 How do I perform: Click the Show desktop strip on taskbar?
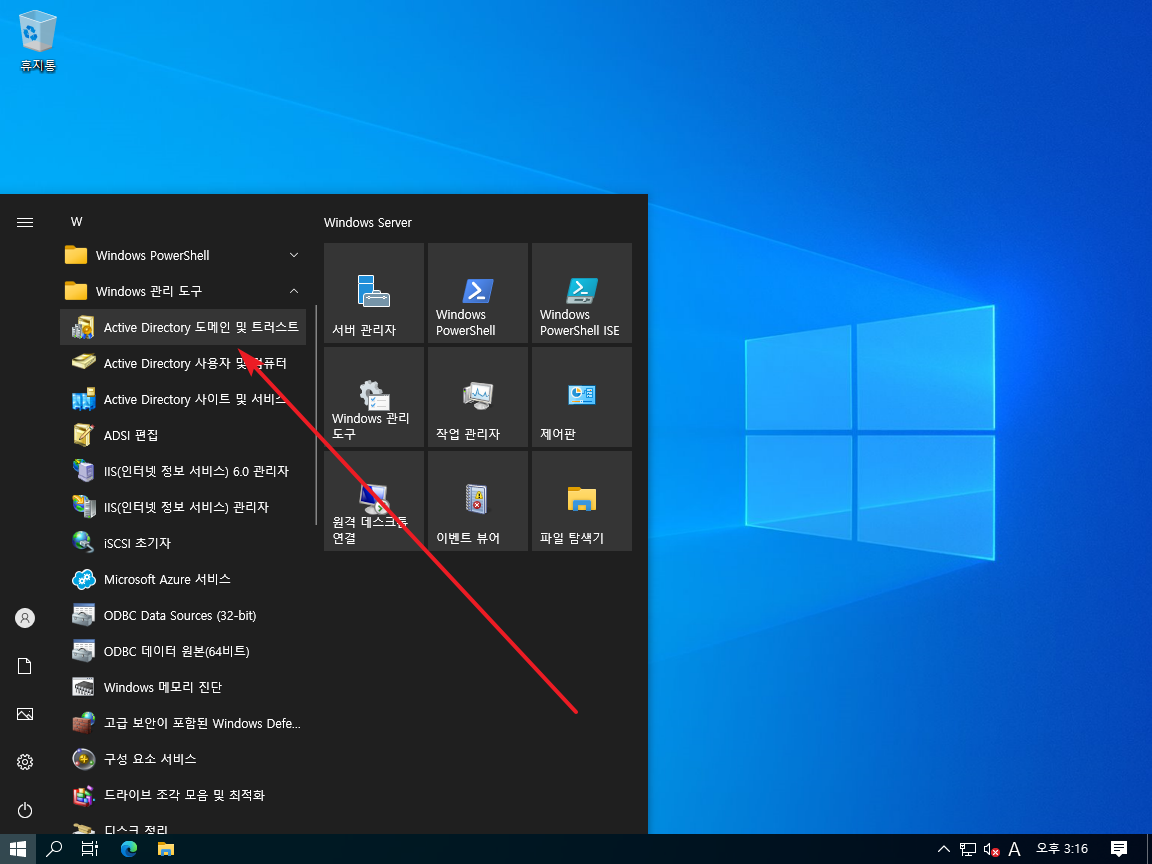1148,849
